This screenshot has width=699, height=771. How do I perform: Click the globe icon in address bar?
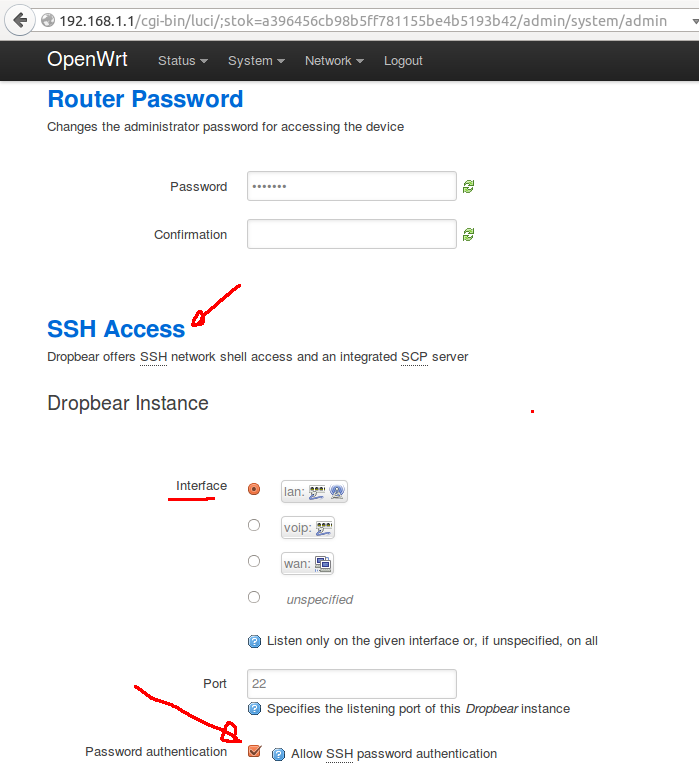pos(47,20)
